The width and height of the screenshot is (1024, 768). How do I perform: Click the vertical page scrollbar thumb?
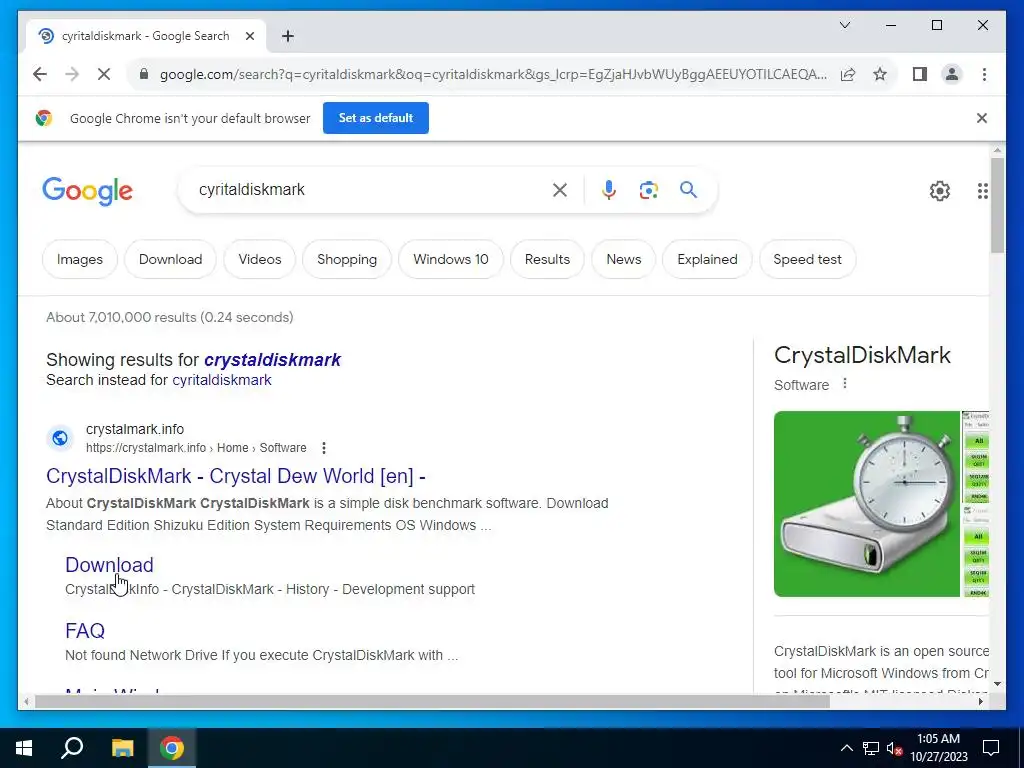[997, 204]
